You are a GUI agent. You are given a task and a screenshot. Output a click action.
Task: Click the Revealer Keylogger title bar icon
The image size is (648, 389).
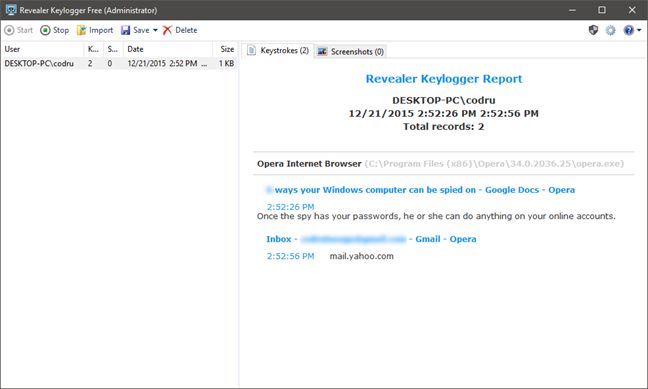[x=11, y=10]
